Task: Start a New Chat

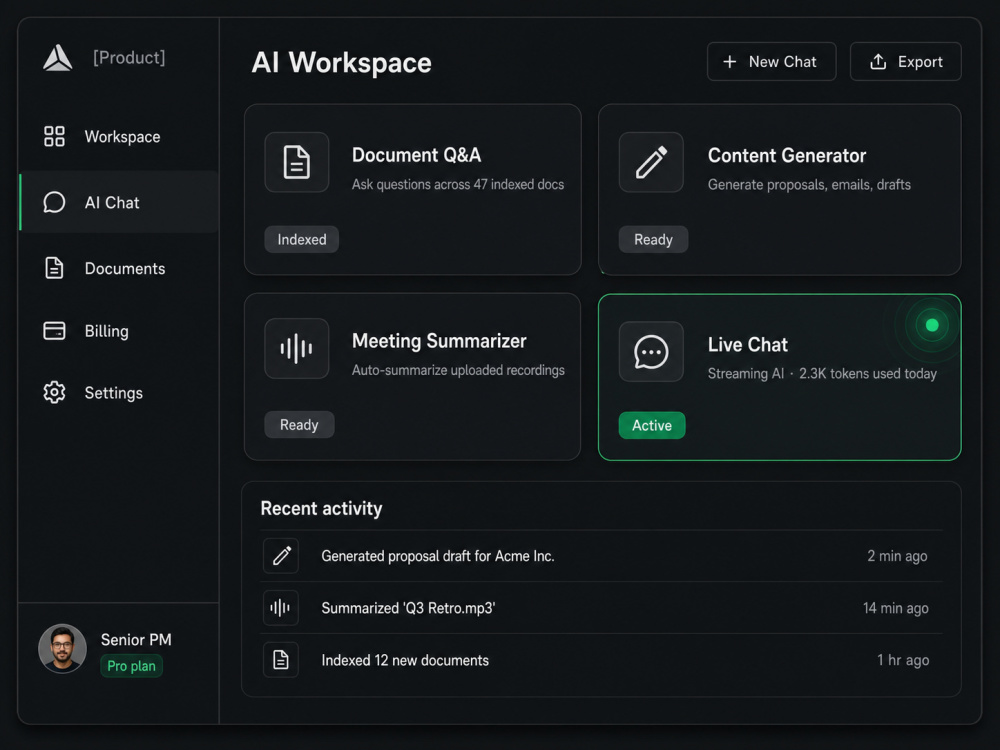Action: pos(771,61)
